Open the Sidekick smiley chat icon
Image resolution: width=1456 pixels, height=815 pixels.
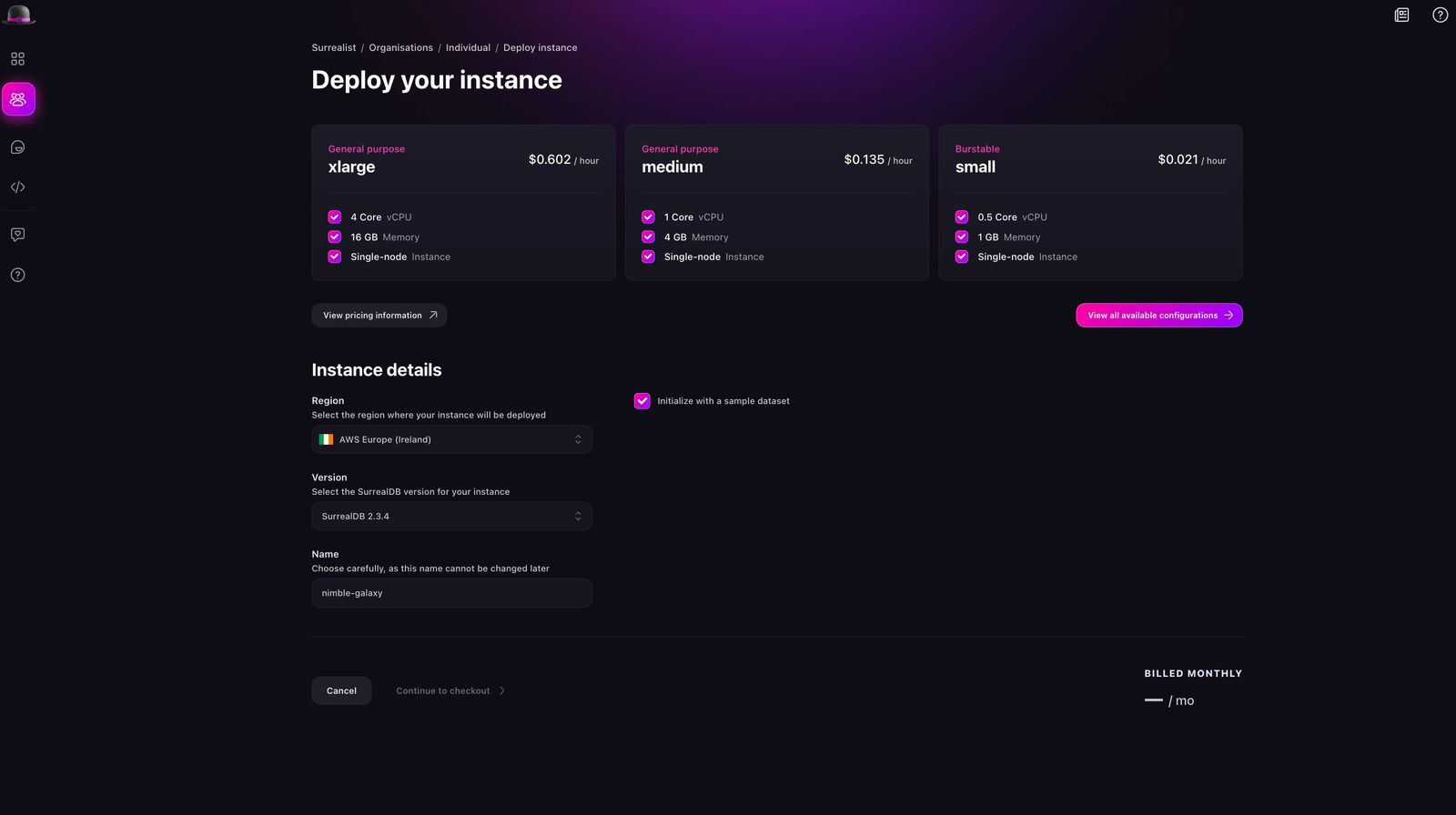[x=18, y=147]
